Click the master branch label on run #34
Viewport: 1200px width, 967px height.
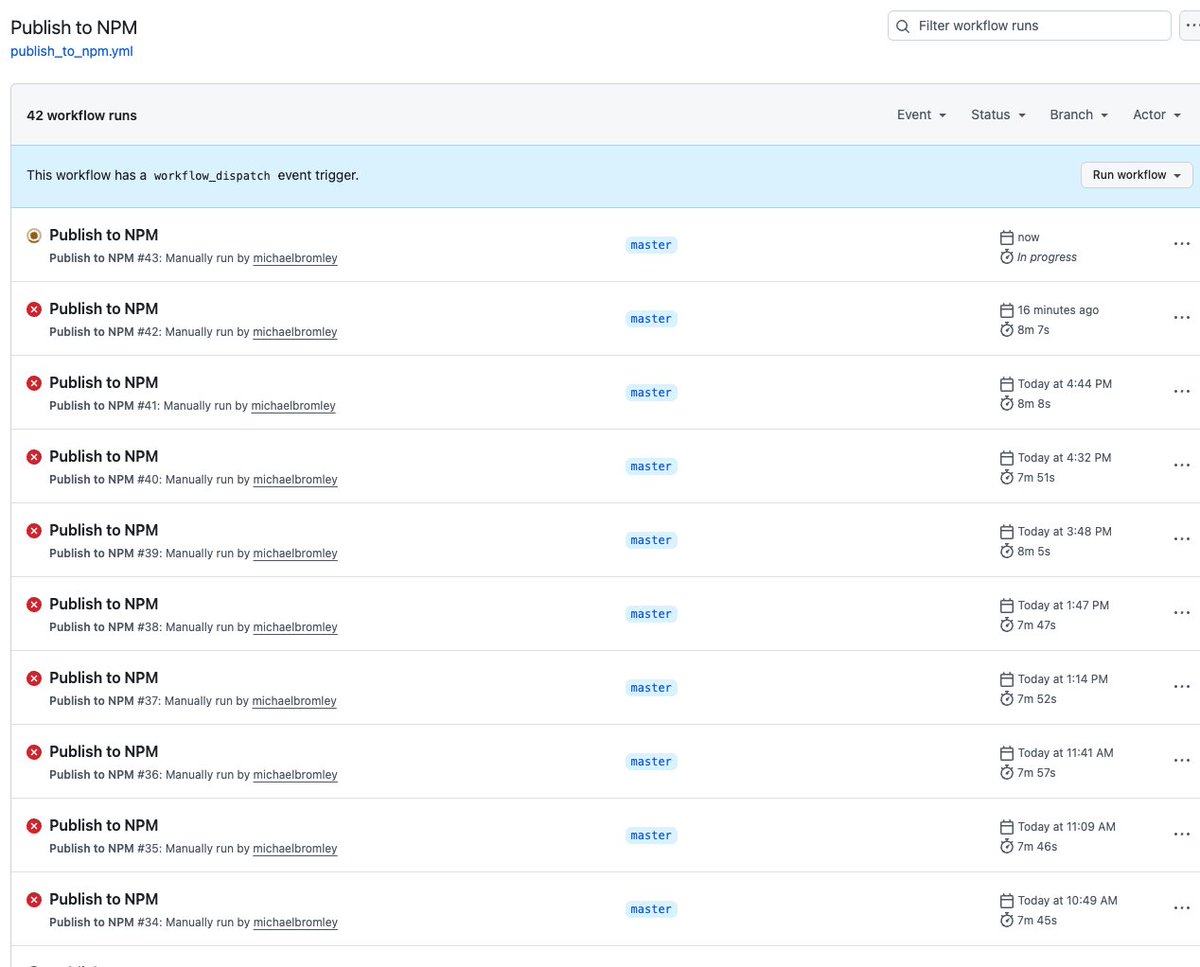[651, 909]
